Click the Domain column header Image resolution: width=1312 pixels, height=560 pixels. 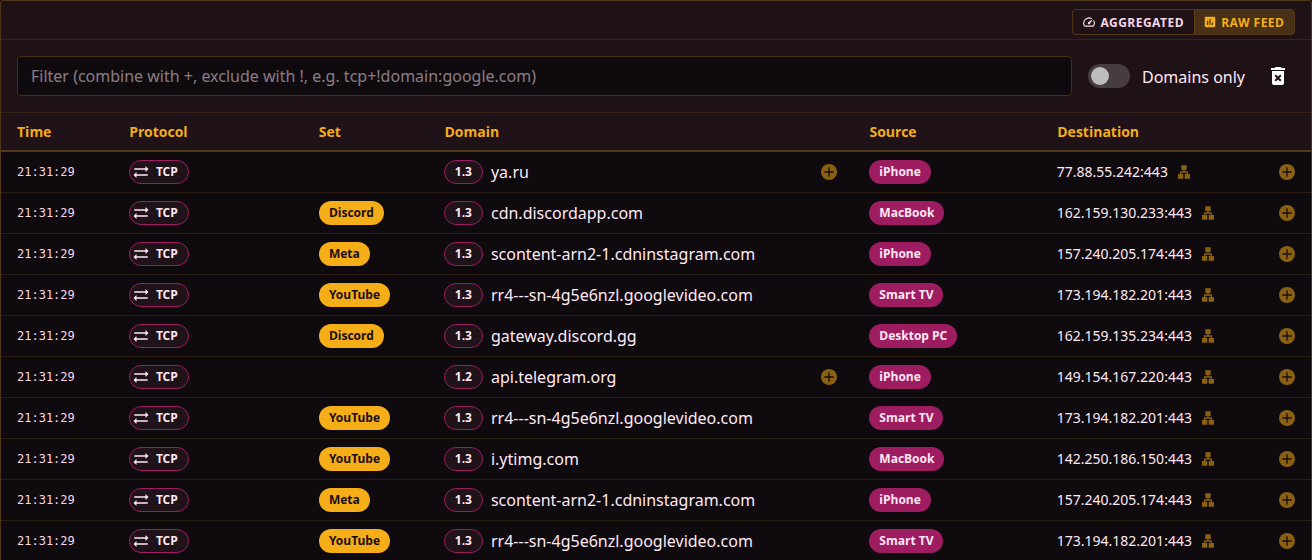[x=471, y=132]
